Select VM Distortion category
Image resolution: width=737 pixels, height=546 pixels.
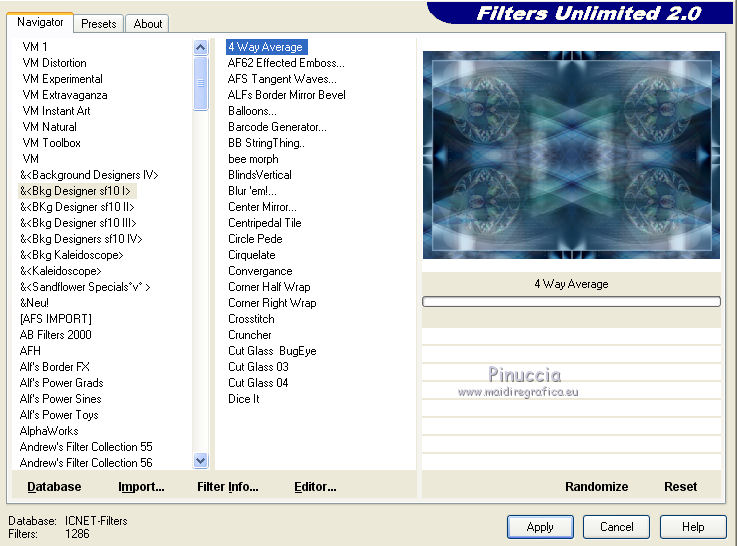55,63
